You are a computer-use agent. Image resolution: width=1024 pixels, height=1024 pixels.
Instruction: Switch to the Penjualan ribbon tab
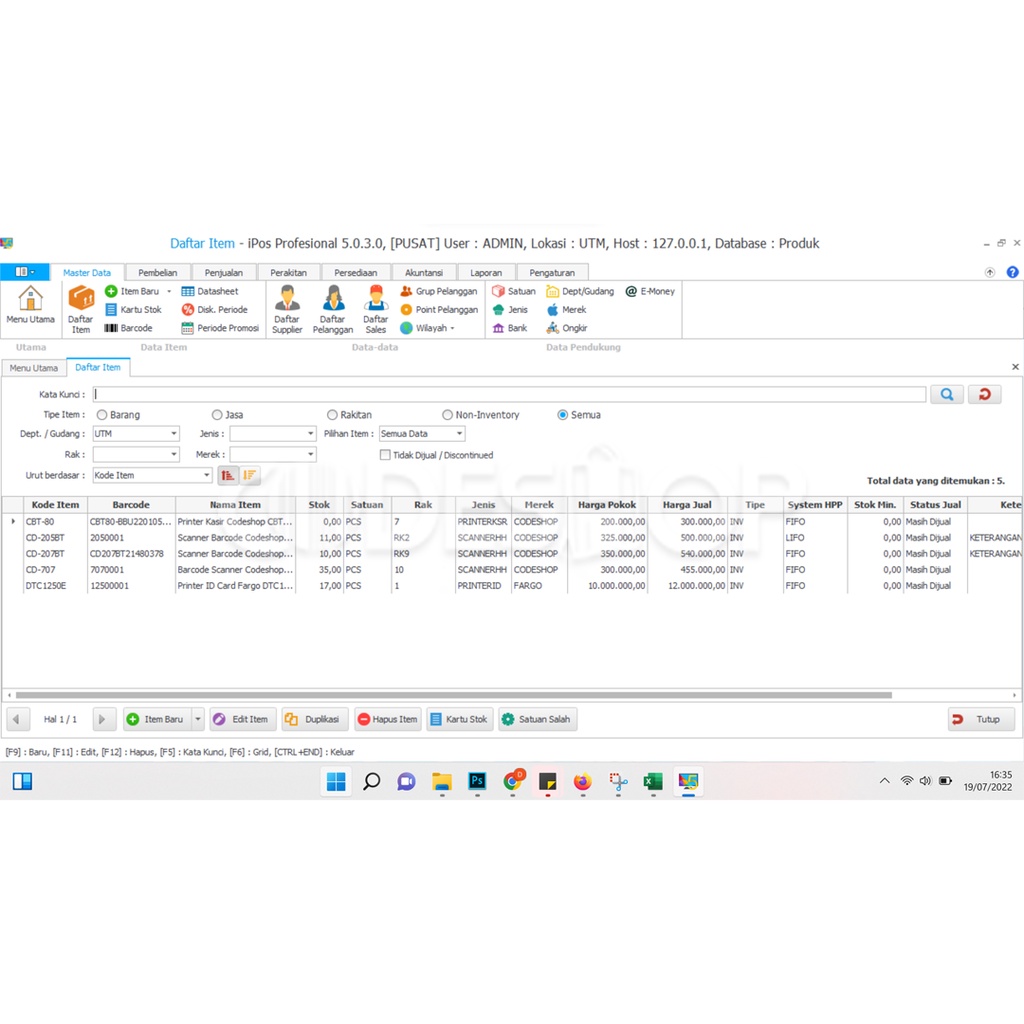223,272
